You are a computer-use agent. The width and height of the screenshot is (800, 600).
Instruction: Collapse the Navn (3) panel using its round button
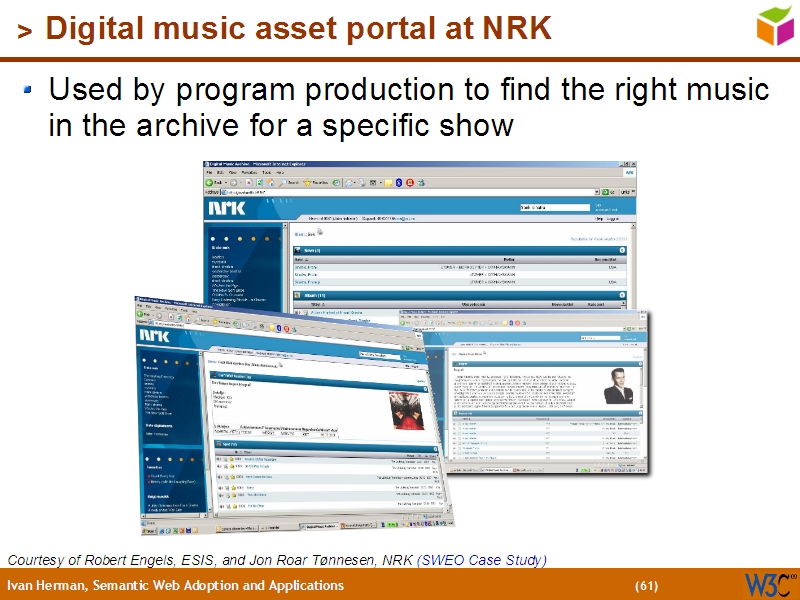coord(623,249)
